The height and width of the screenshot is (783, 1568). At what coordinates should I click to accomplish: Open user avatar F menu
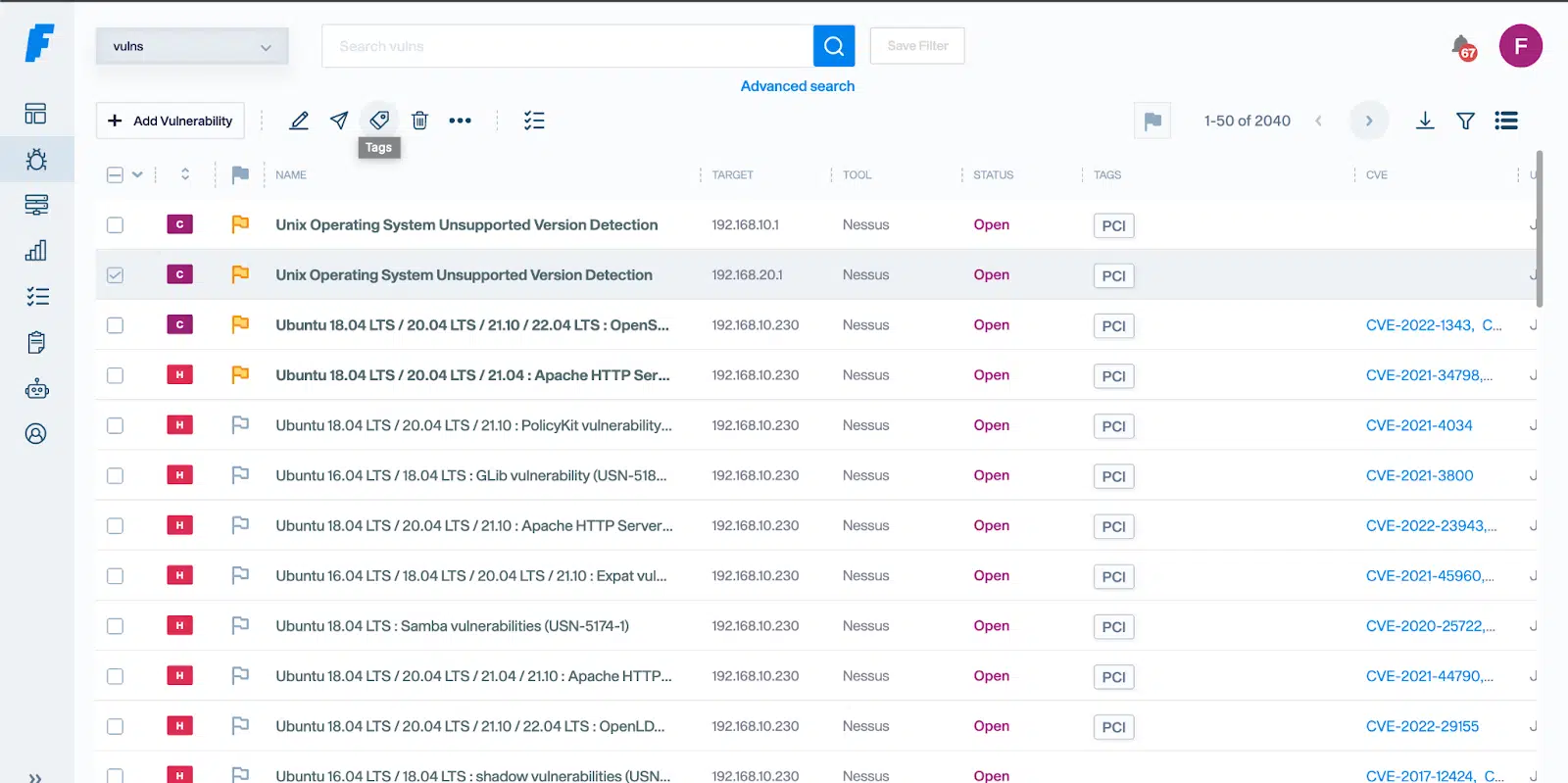(x=1521, y=46)
